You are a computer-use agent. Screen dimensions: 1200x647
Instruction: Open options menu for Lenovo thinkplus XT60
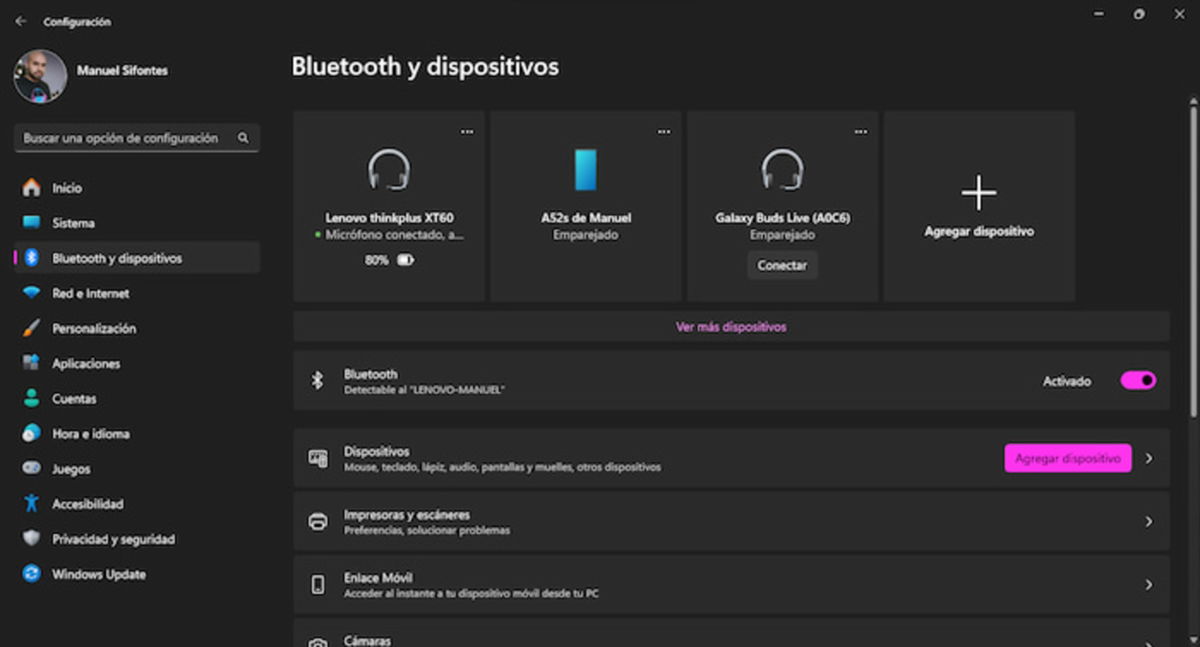466,130
